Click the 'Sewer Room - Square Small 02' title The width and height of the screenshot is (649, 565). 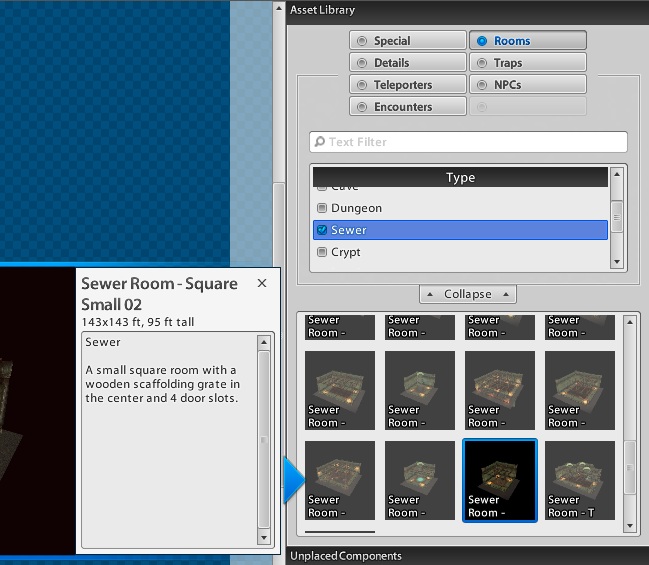[x=159, y=294]
